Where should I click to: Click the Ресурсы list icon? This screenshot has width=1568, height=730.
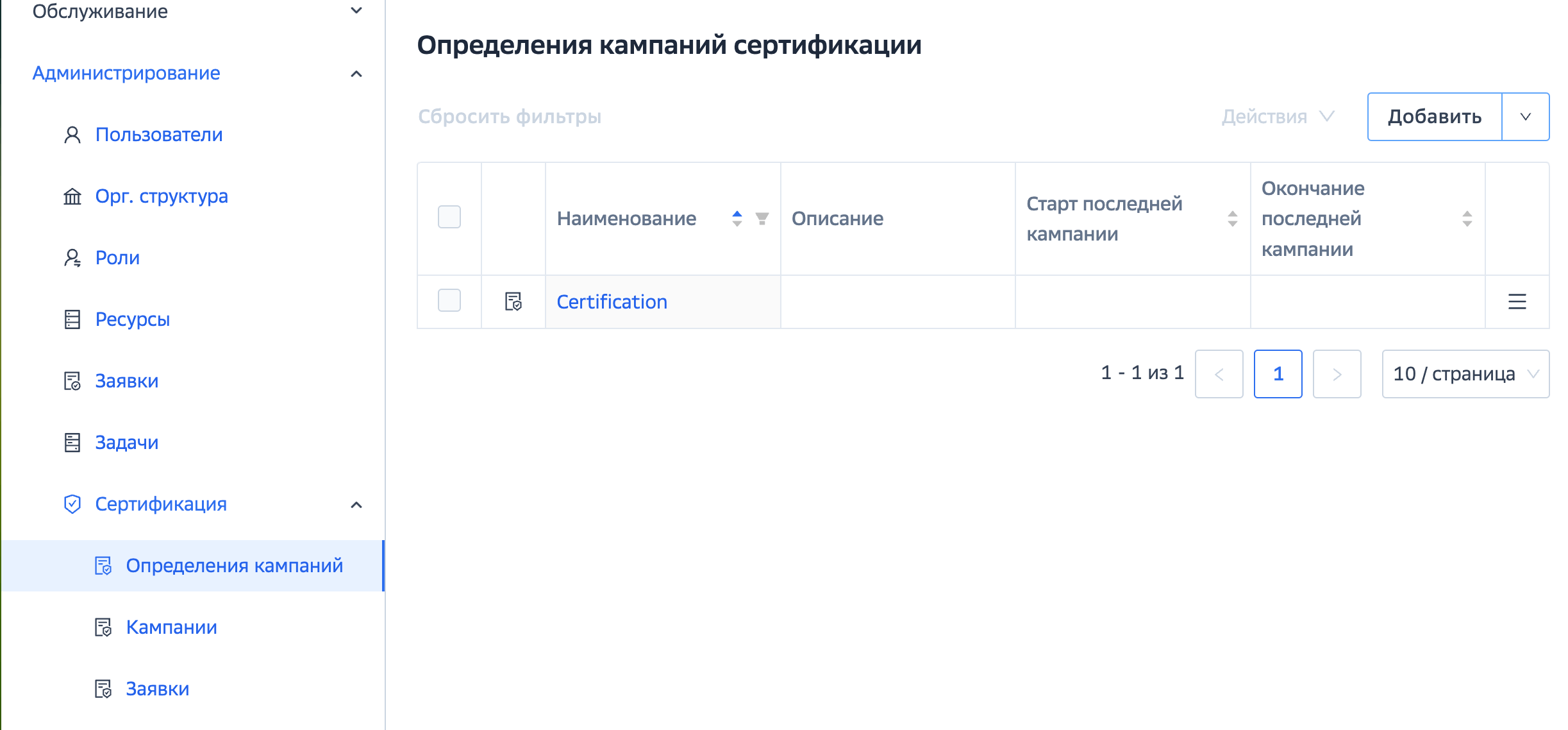72,319
